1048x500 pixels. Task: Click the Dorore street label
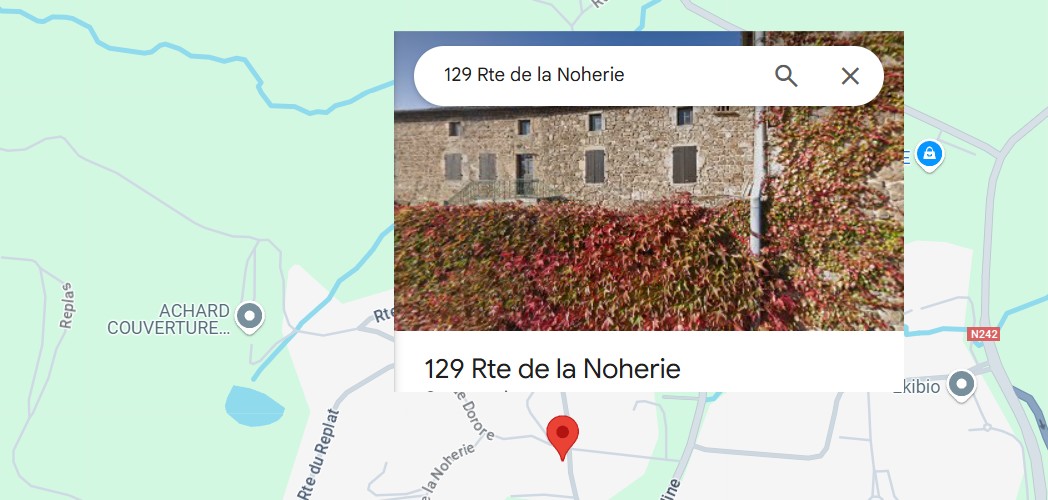475,416
